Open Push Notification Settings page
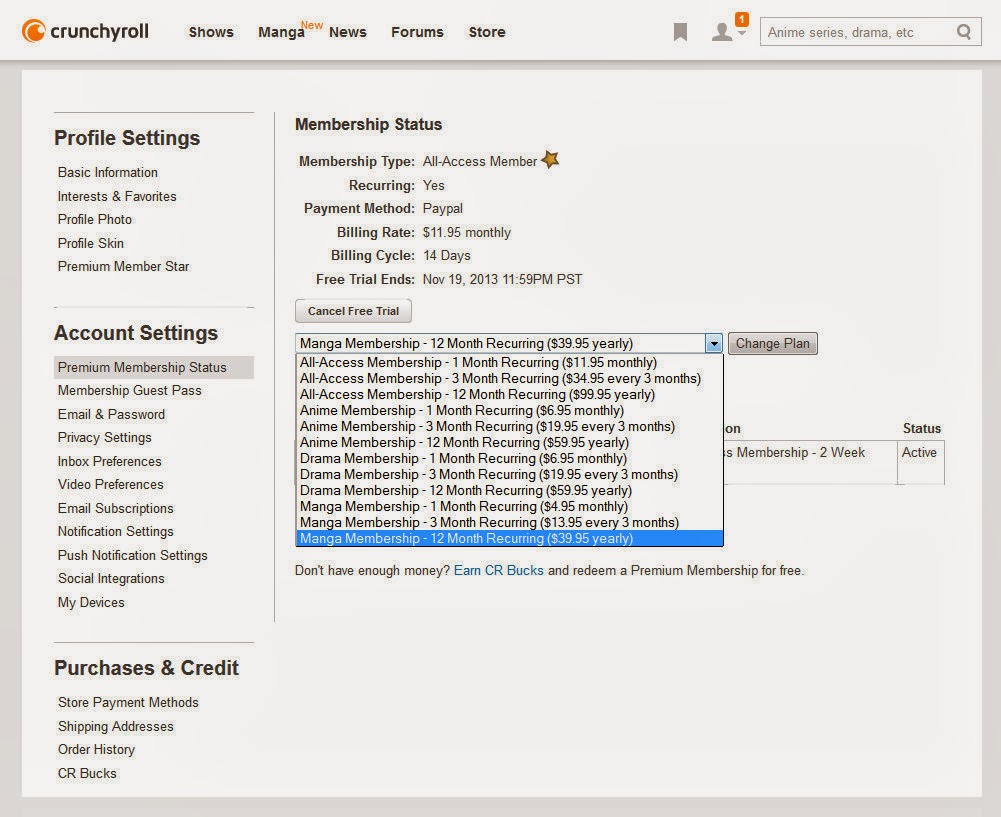The width and height of the screenshot is (1001, 817). (132, 555)
